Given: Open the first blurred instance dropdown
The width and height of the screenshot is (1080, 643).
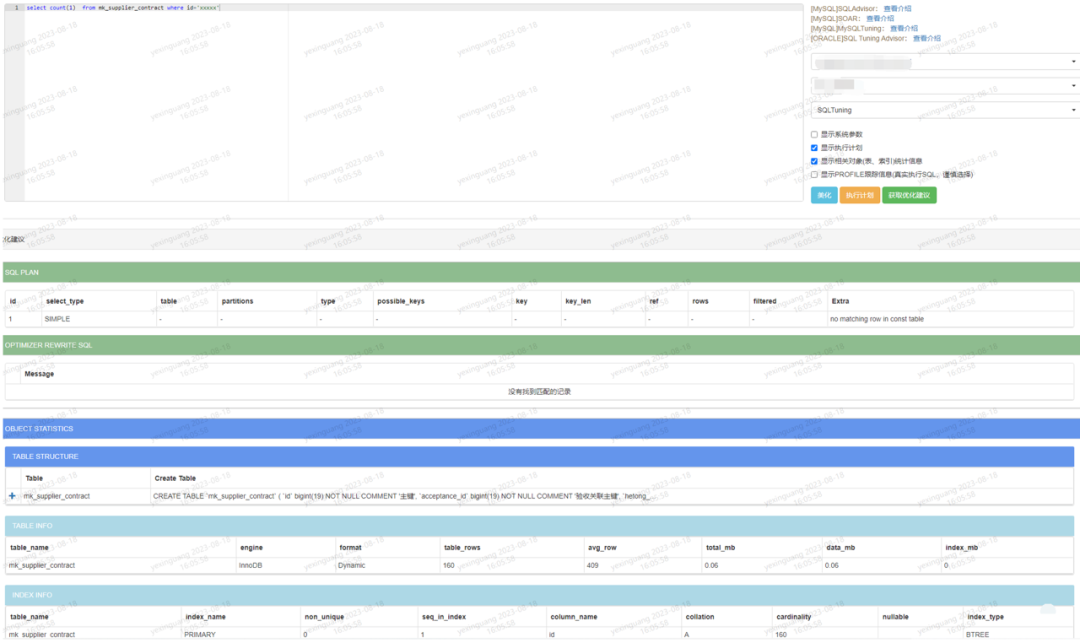Looking at the screenshot, I should (x=944, y=62).
